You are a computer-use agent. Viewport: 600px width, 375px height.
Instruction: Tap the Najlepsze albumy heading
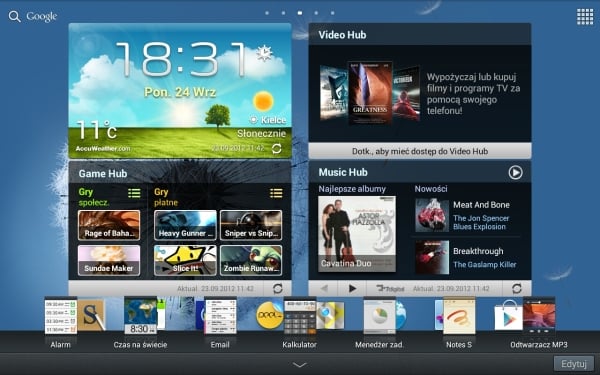click(x=352, y=189)
